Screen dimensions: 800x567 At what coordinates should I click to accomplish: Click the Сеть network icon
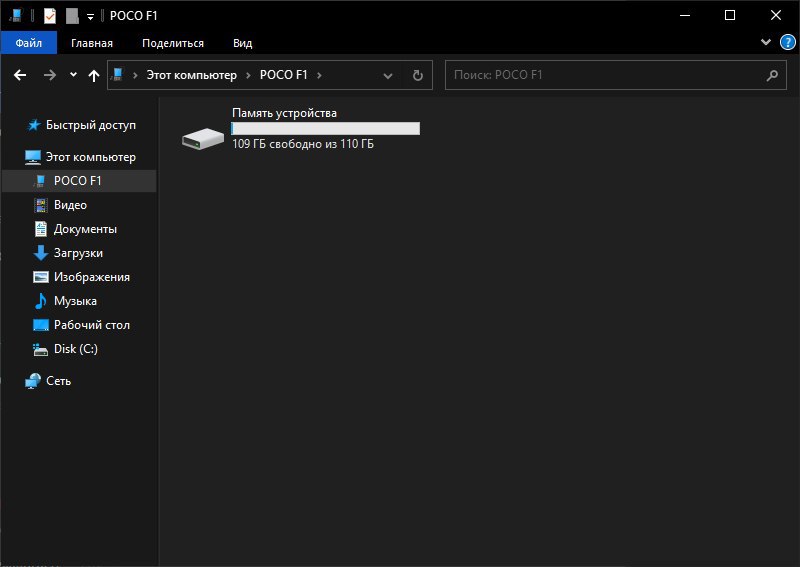pyautogui.click(x=33, y=381)
